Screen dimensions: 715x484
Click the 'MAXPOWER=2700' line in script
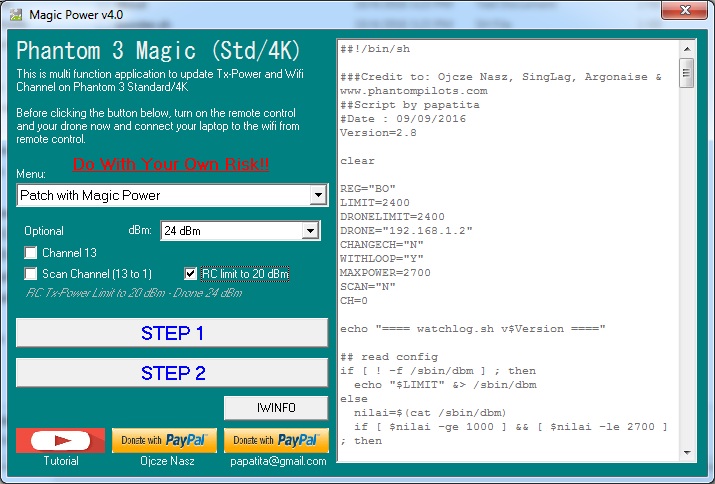point(385,273)
